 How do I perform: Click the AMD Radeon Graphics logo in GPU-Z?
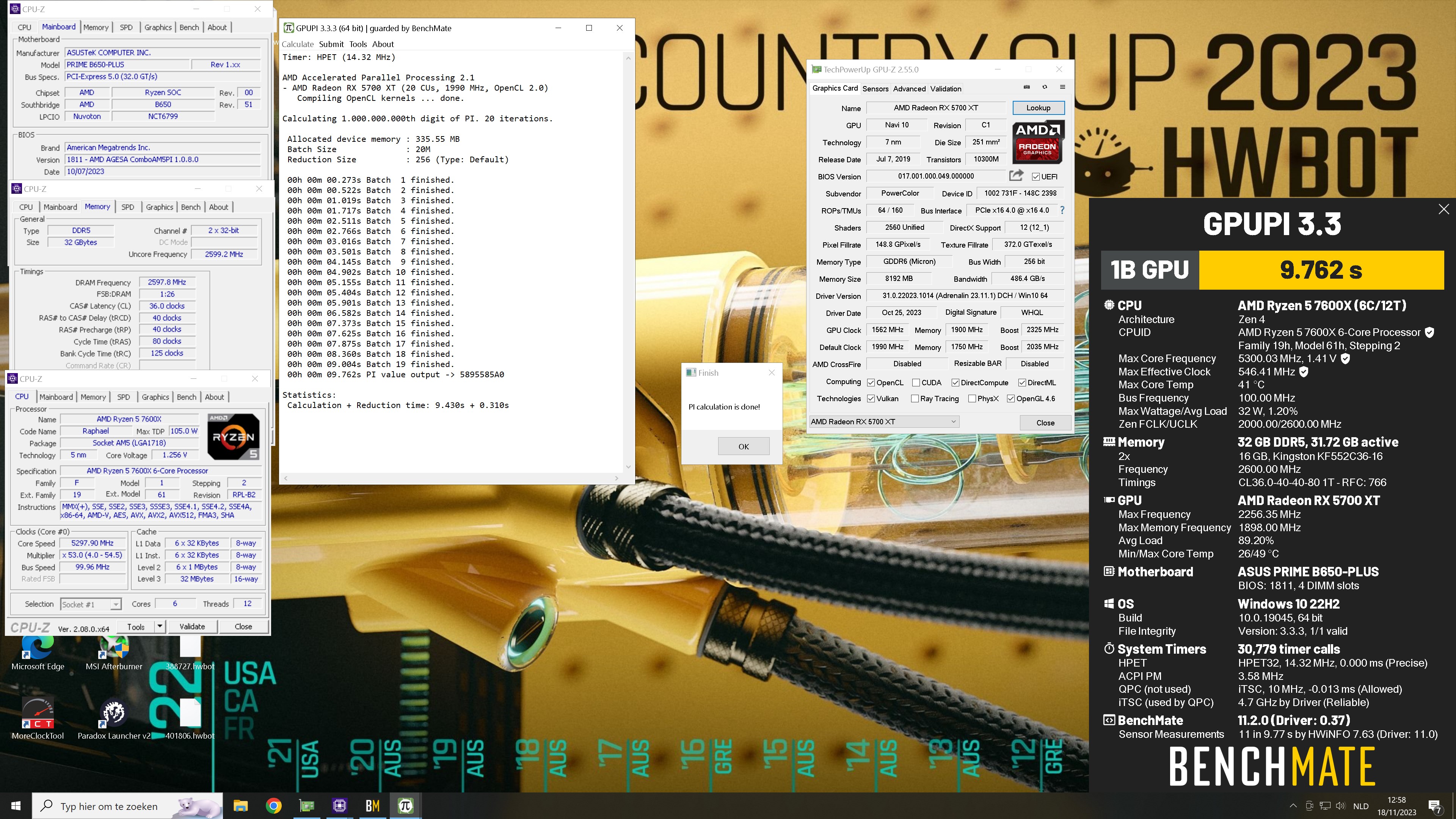(x=1038, y=142)
